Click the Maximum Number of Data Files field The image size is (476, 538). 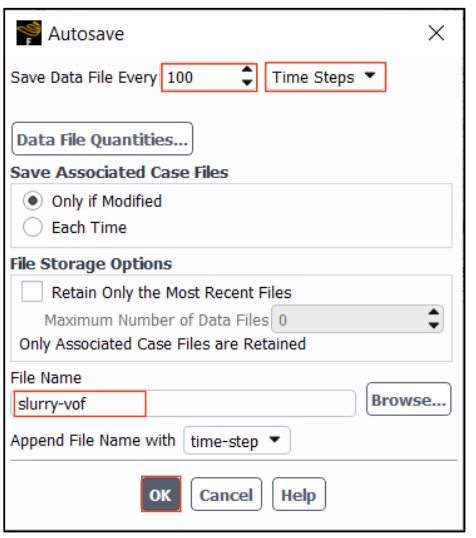click(x=357, y=319)
